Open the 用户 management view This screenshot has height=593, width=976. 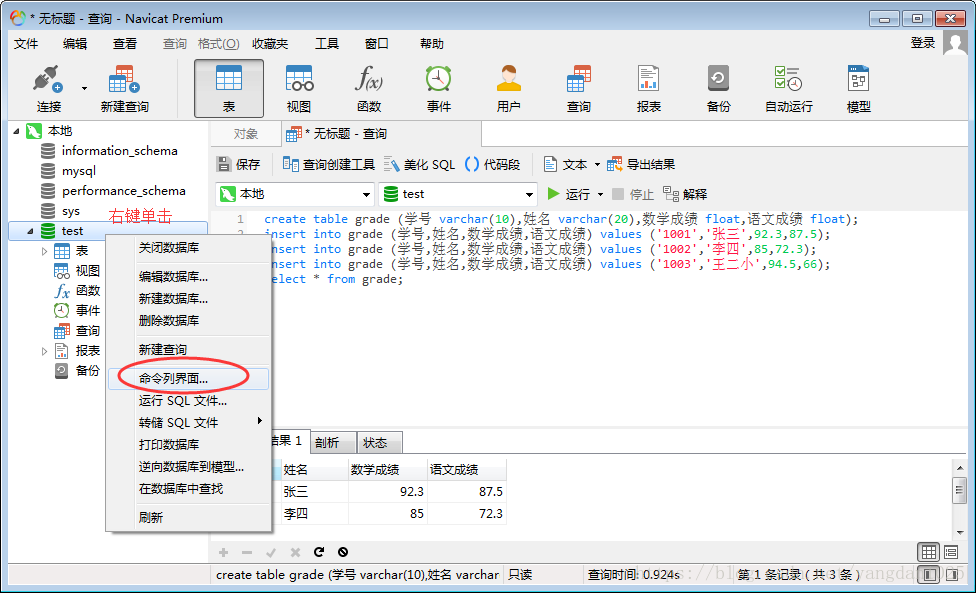508,85
